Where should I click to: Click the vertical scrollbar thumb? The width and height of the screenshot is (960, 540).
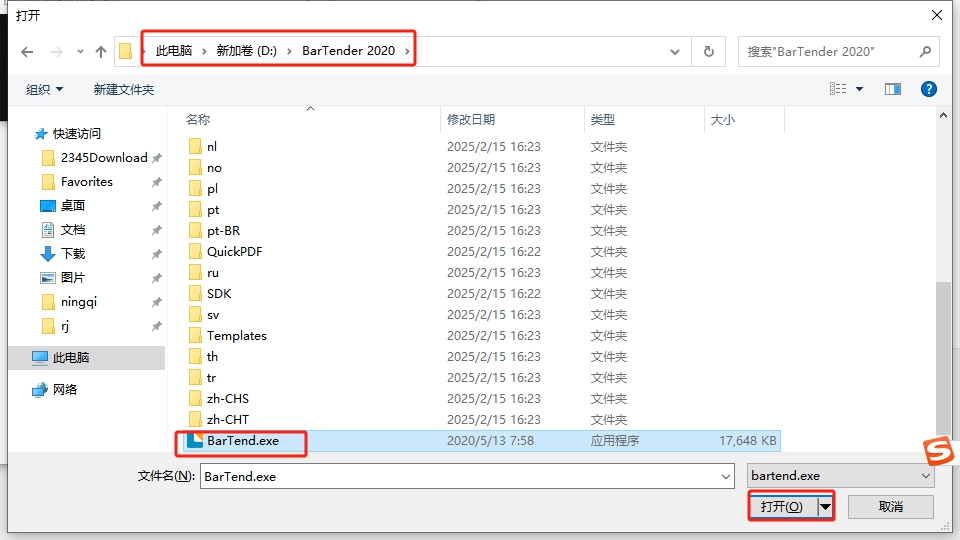click(x=943, y=358)
